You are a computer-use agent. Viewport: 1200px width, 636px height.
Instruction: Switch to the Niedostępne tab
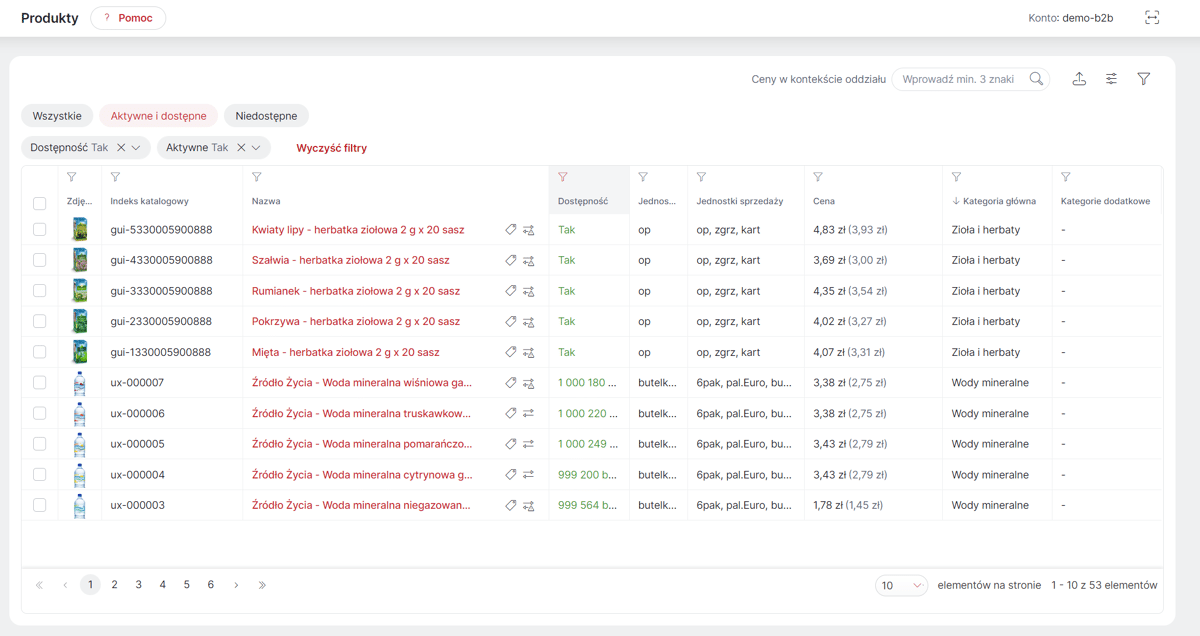[266, 116]
